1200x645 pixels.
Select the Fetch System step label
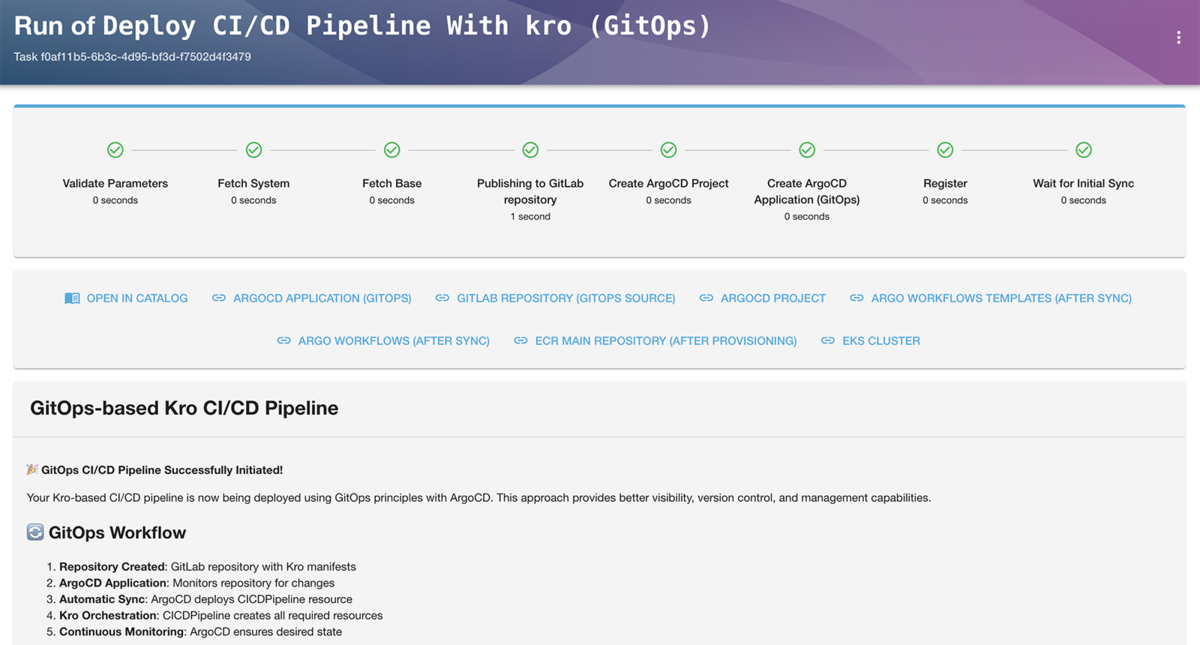(254, 183)
